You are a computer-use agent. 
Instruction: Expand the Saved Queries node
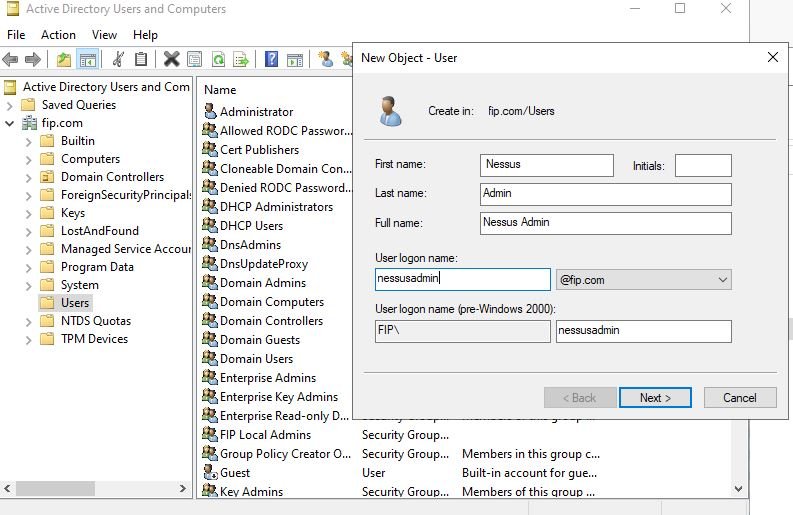[10, 105]
